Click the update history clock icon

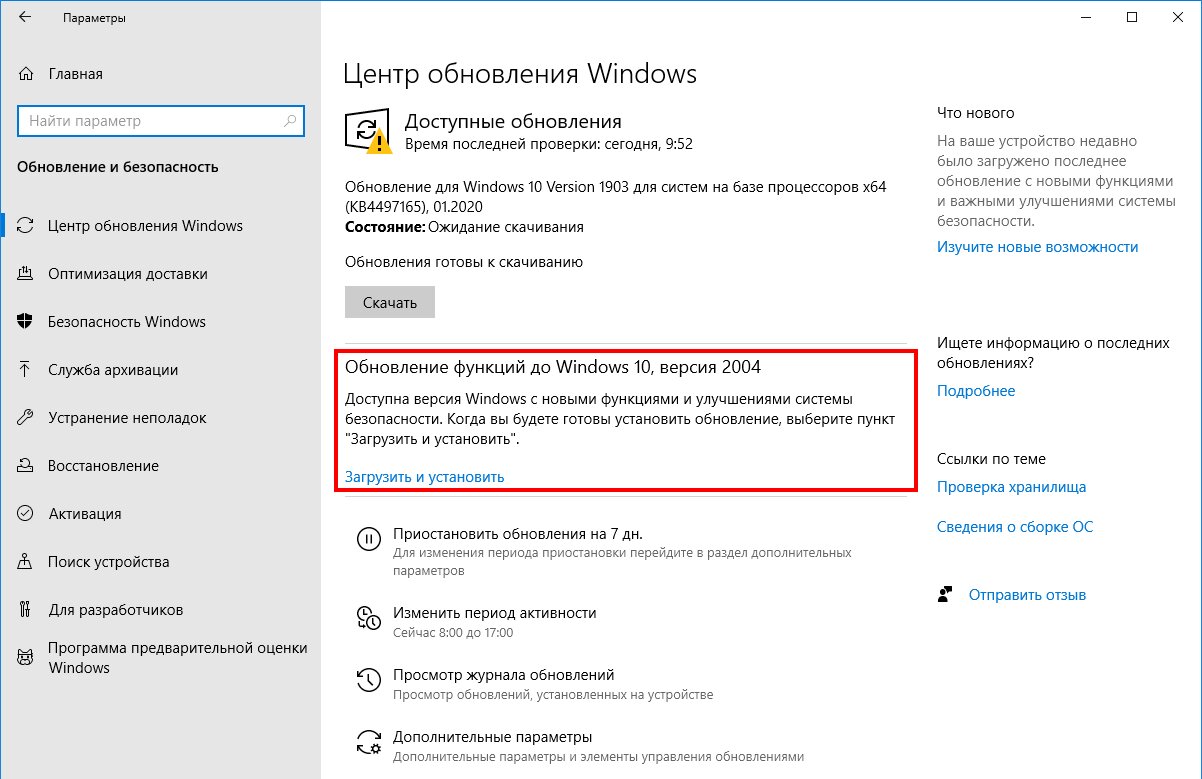(369, 682)
